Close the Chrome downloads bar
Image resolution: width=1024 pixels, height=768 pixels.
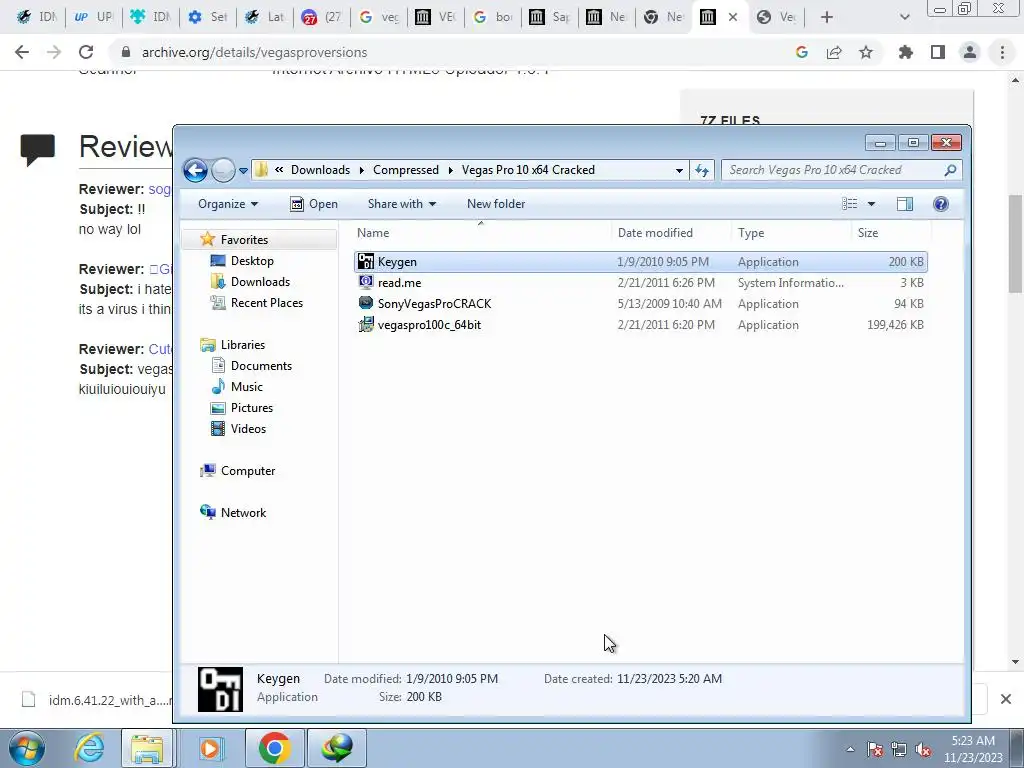tap(1006, 699)
